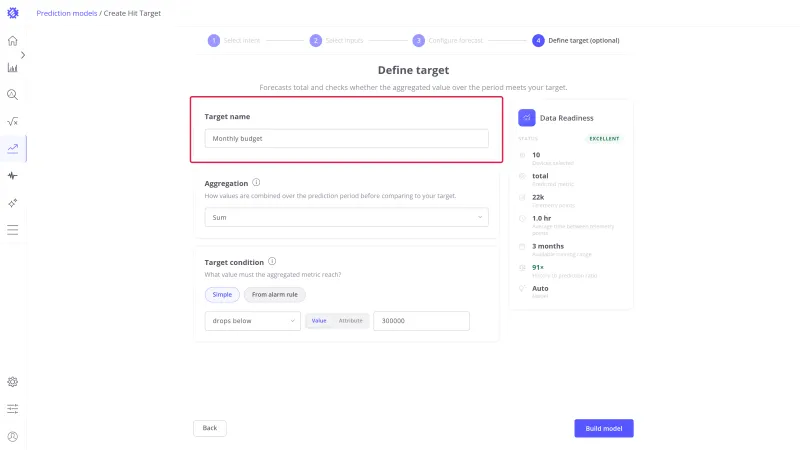
Task: Select the Simple condition option
Action: tap(222, 294)
